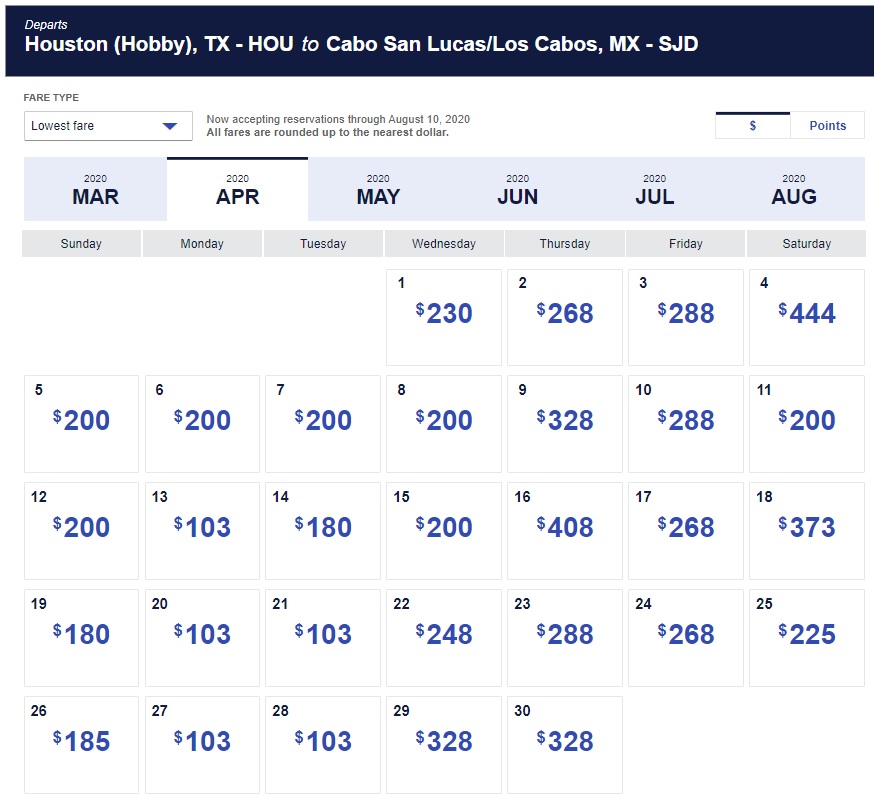This screenshot has width=874, height=795.
Task: Select the APR 2020 month tab
Action: 237,189
